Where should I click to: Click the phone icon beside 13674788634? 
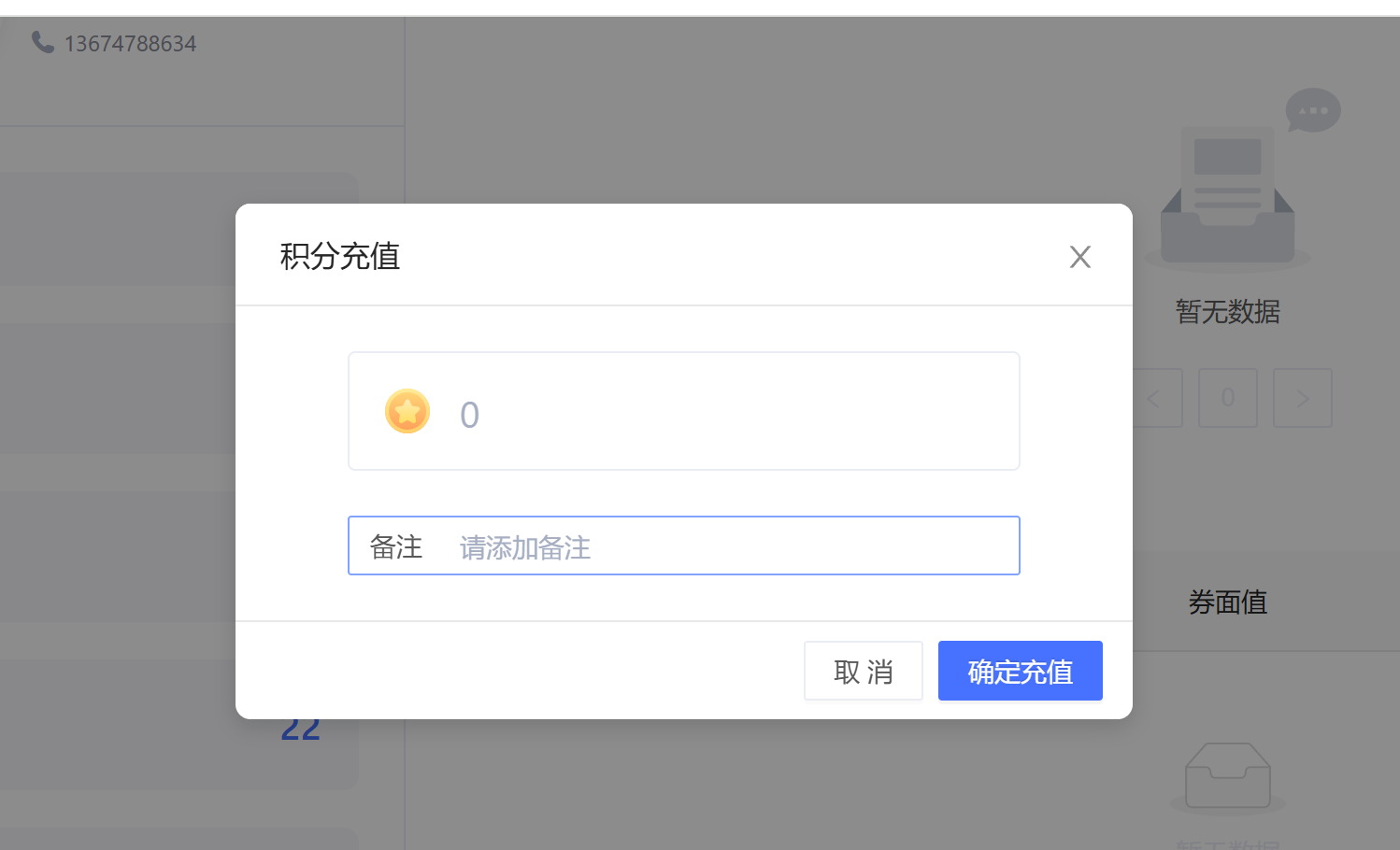(x=42, y=42)
